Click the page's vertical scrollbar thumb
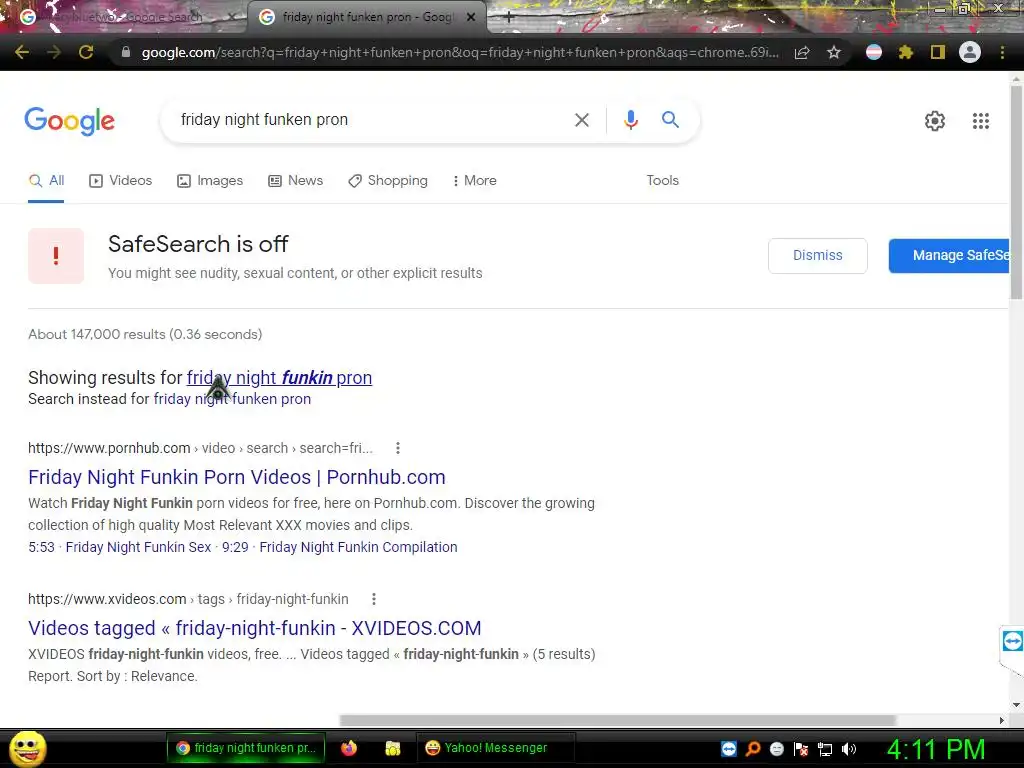Viewport: 1024px width, 768px height. coord(1016,191)
